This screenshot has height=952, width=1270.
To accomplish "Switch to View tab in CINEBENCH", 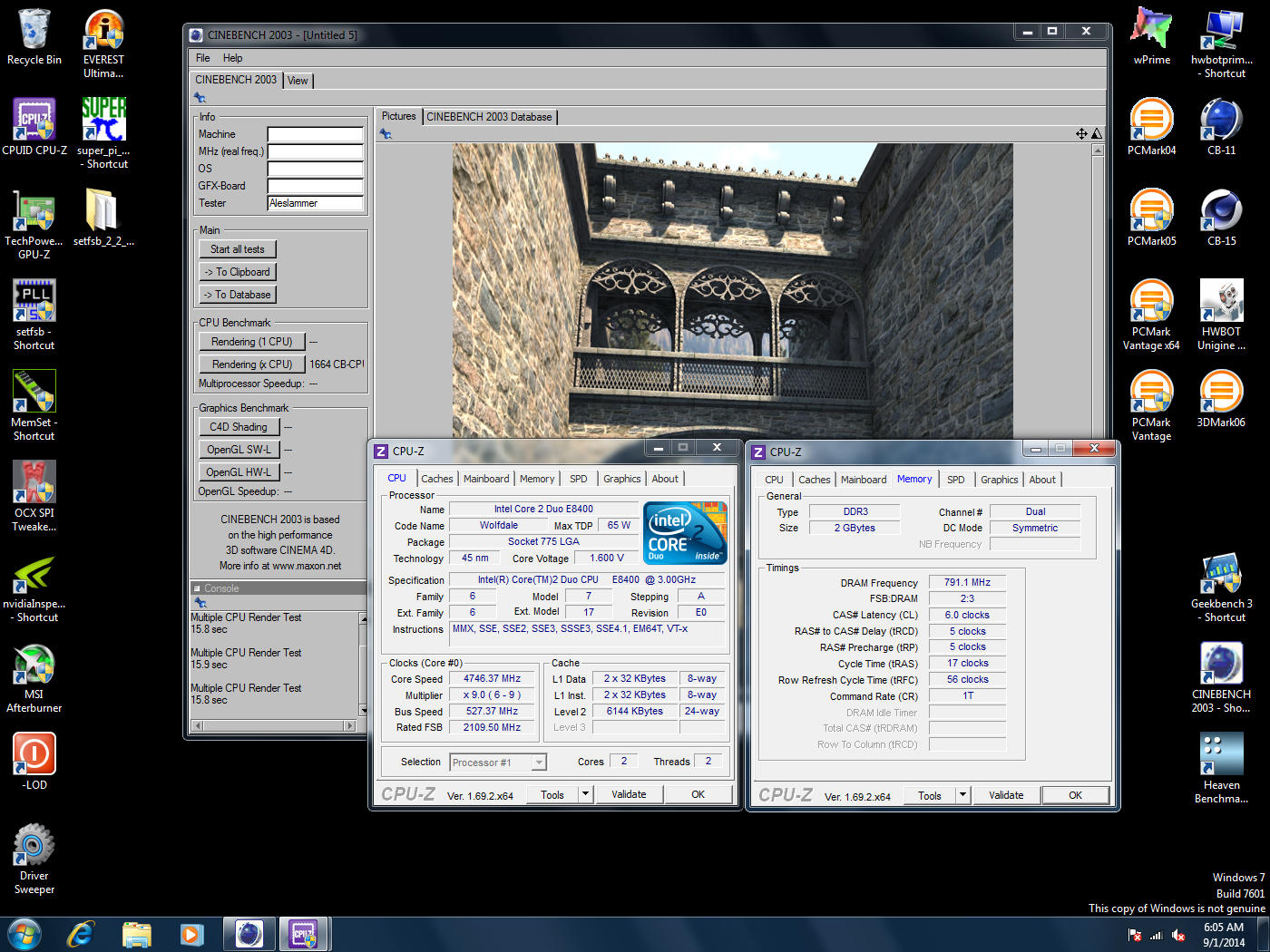I will pos(298,81).
